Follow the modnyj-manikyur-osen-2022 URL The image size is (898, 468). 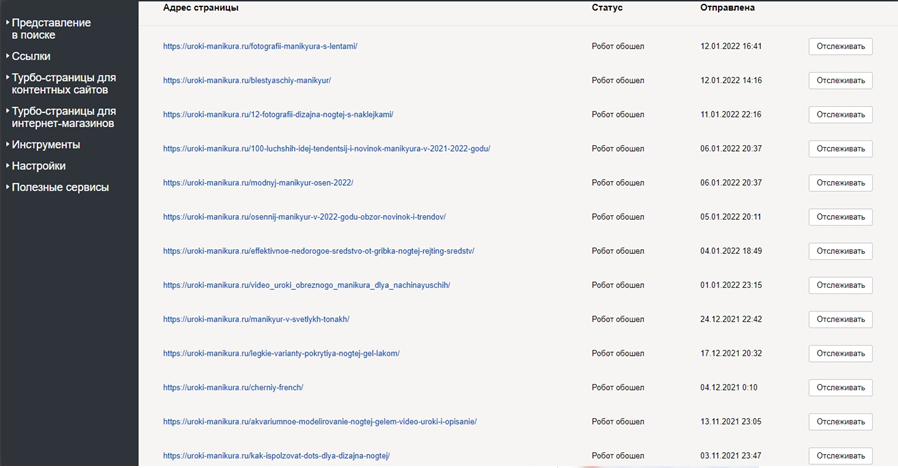258,183
